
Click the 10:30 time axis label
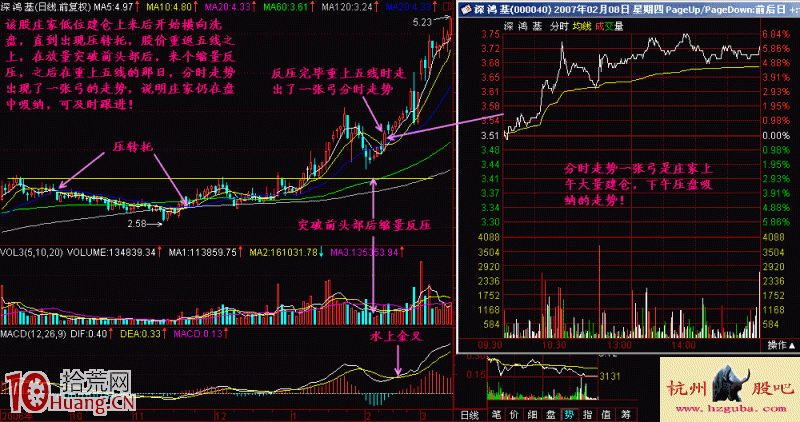[x=554, y=345]
